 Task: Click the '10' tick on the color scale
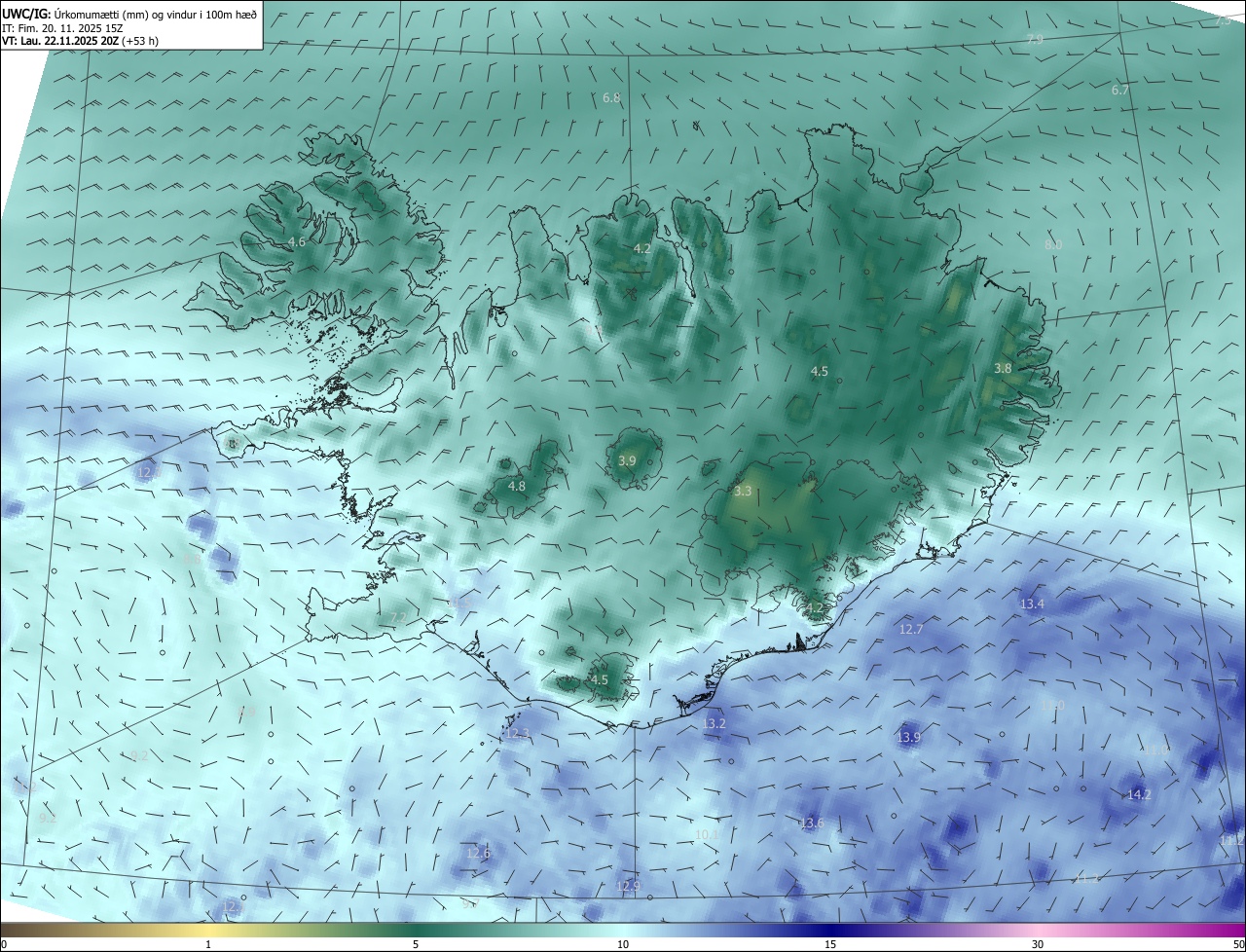[623, 944]
